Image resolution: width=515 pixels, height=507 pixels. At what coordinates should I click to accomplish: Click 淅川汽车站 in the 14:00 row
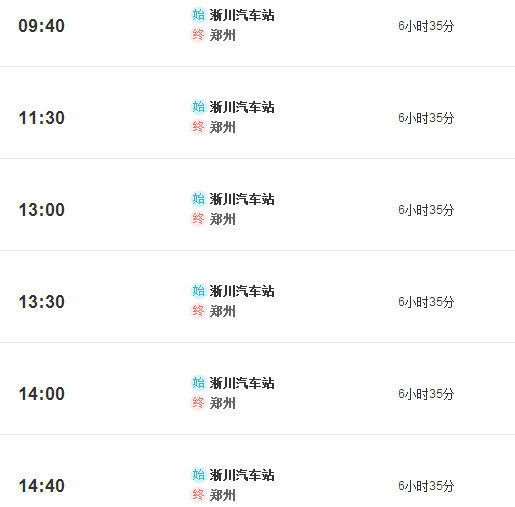[x=242, y=383]
